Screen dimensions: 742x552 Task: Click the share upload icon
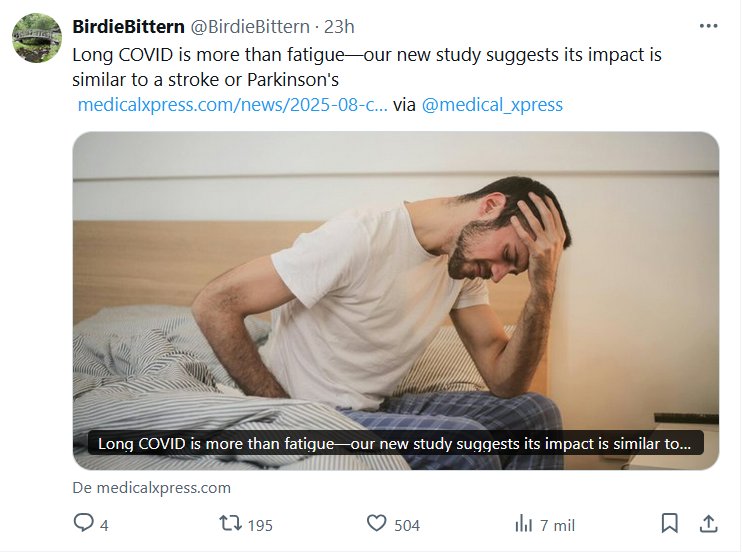(x=707, y=523)
